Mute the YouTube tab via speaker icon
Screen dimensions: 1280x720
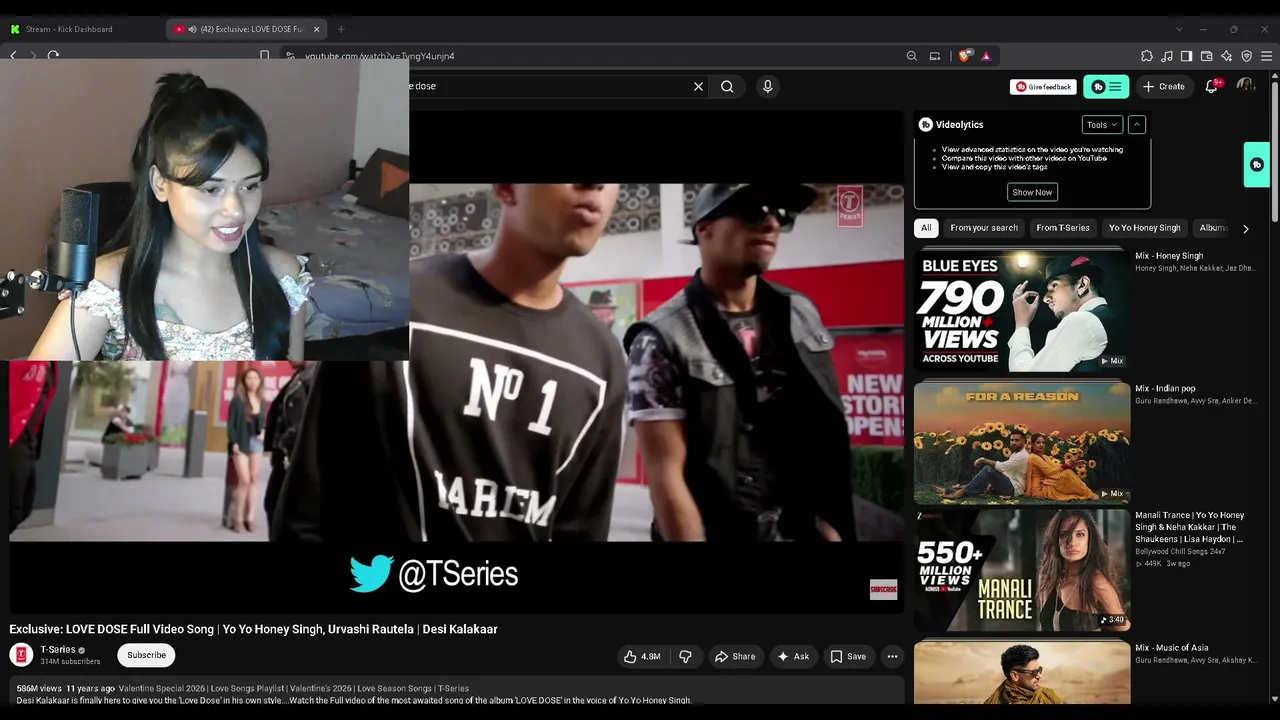[x=192, y=29]
